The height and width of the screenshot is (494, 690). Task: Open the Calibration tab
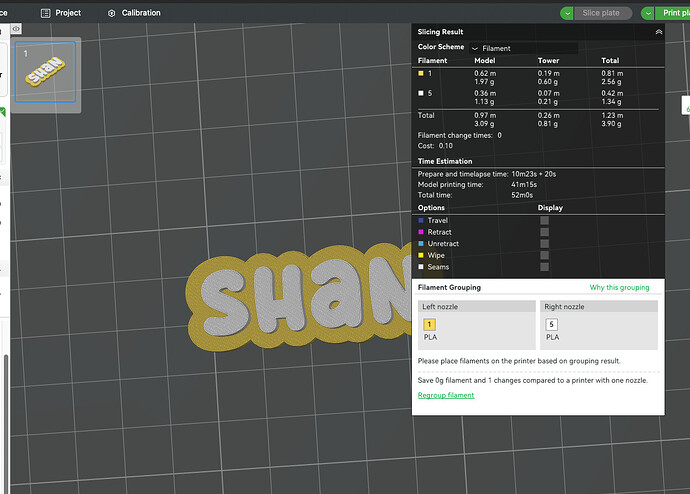pyautogui.click(x=134, y=13)
